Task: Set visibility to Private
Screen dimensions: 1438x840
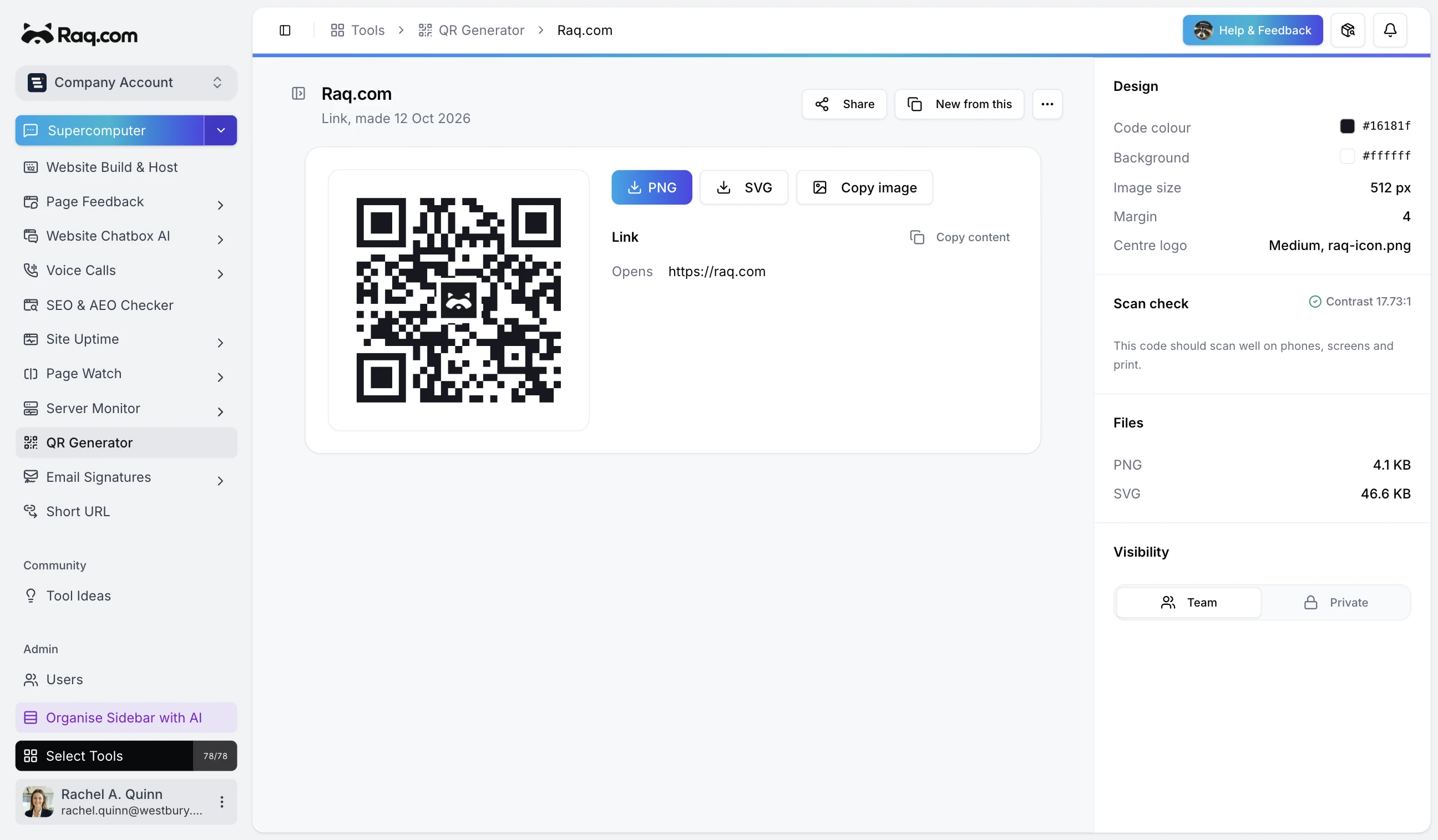Action: tap(1336, 602)
